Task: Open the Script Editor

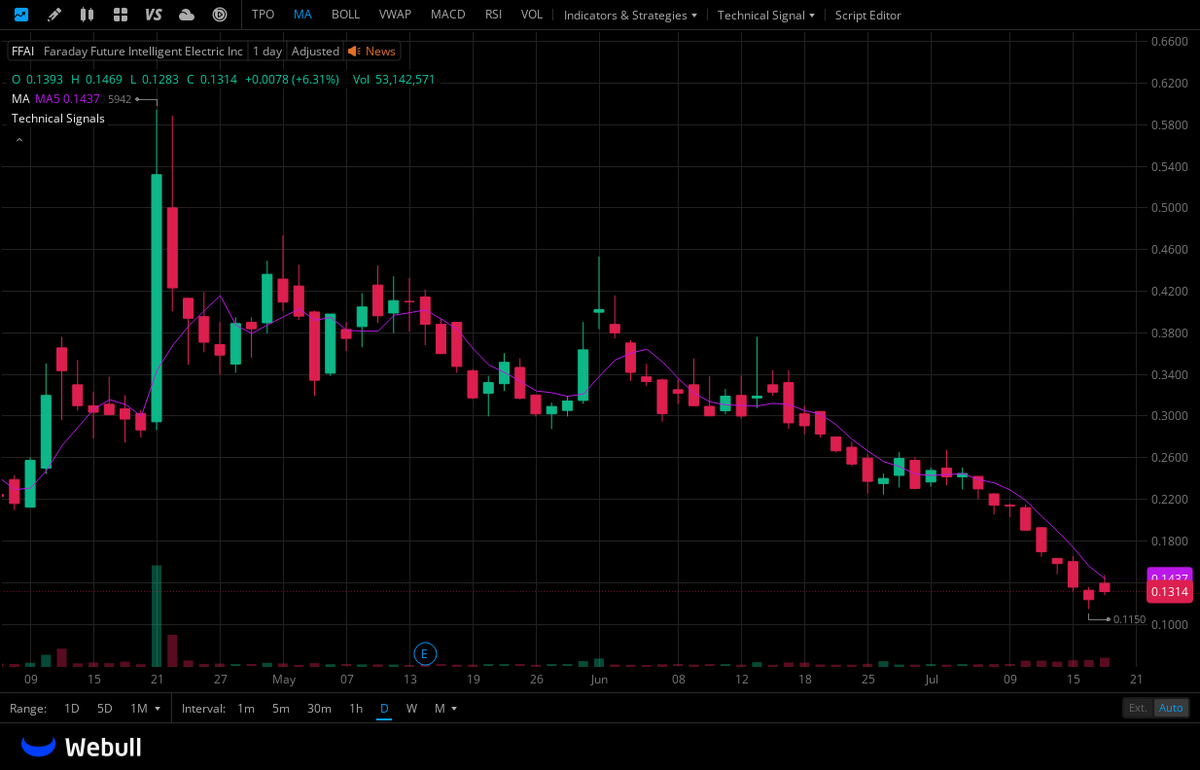Action: coord(868,15)
